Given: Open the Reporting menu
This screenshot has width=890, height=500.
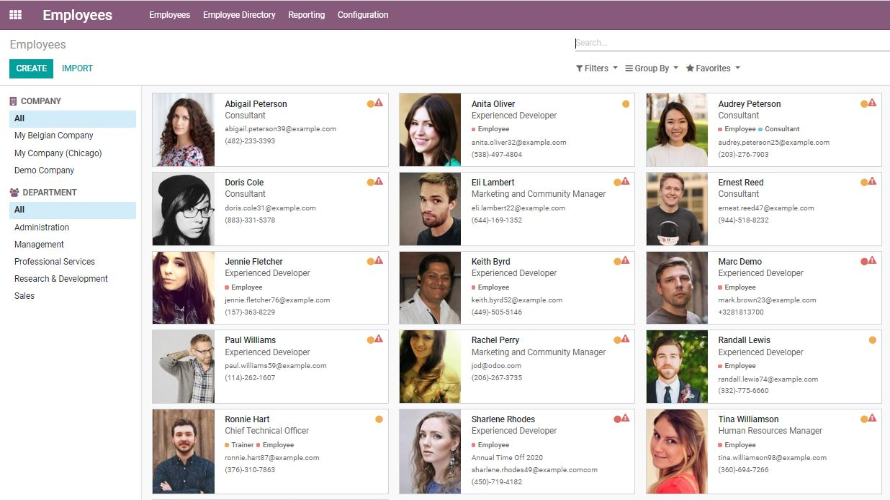Looking at the screenshot, I should click(306, 15).
